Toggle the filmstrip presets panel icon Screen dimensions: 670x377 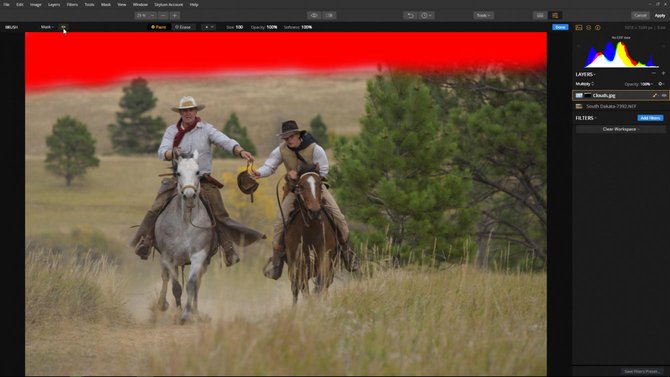click(x=540, y=15)
